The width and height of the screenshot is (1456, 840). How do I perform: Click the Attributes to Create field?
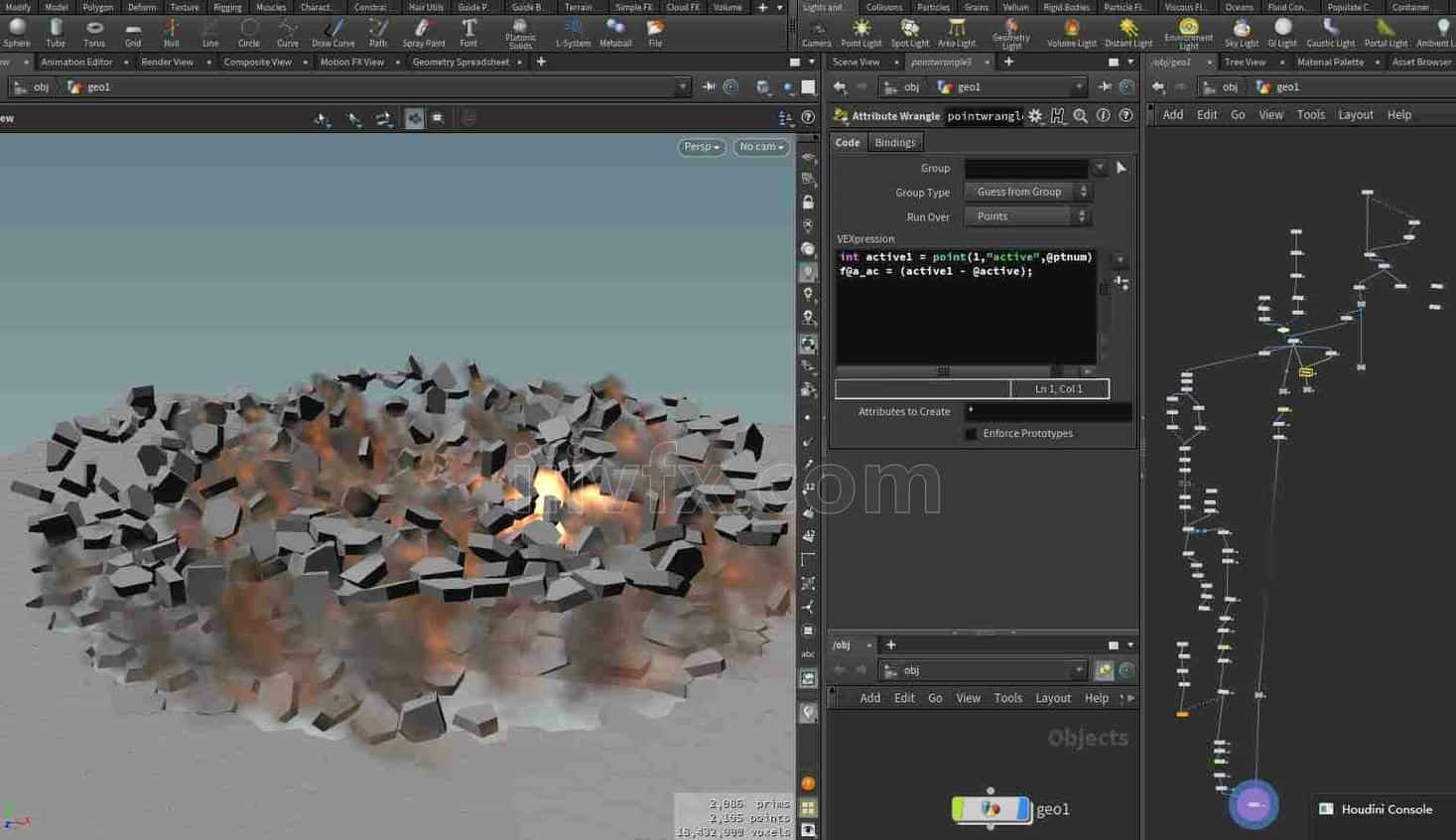pyautogui.click(x=1048, y=411)
